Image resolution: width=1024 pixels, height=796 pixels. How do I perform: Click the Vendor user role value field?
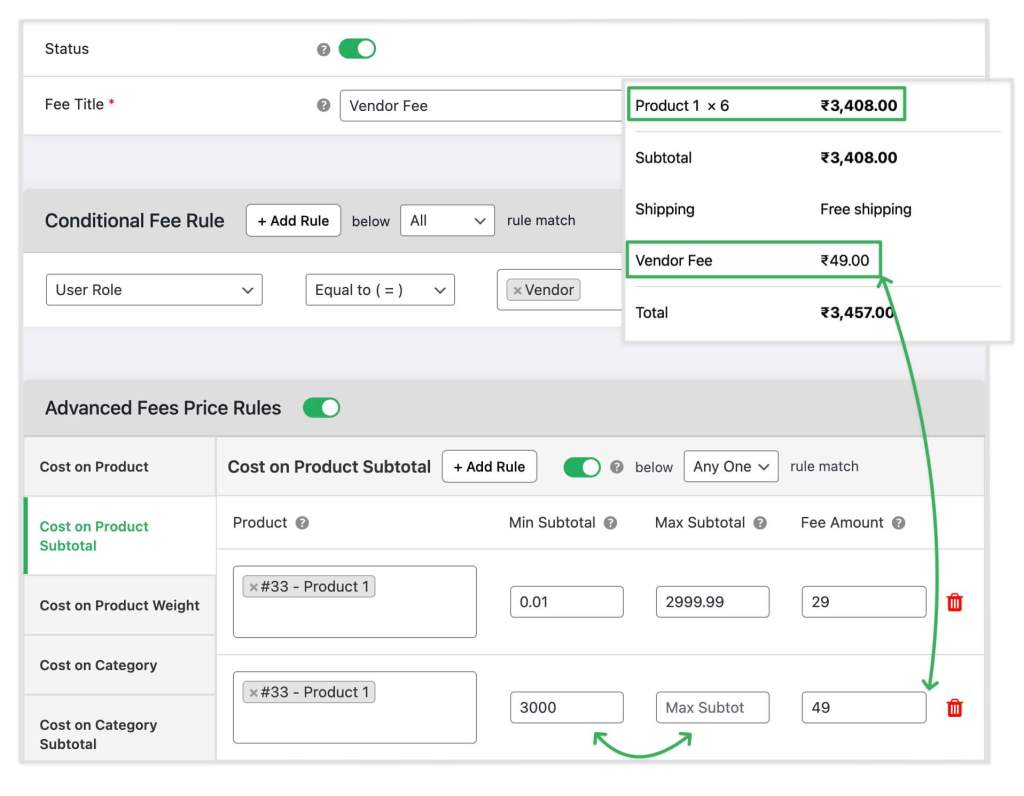click(560, 290)
